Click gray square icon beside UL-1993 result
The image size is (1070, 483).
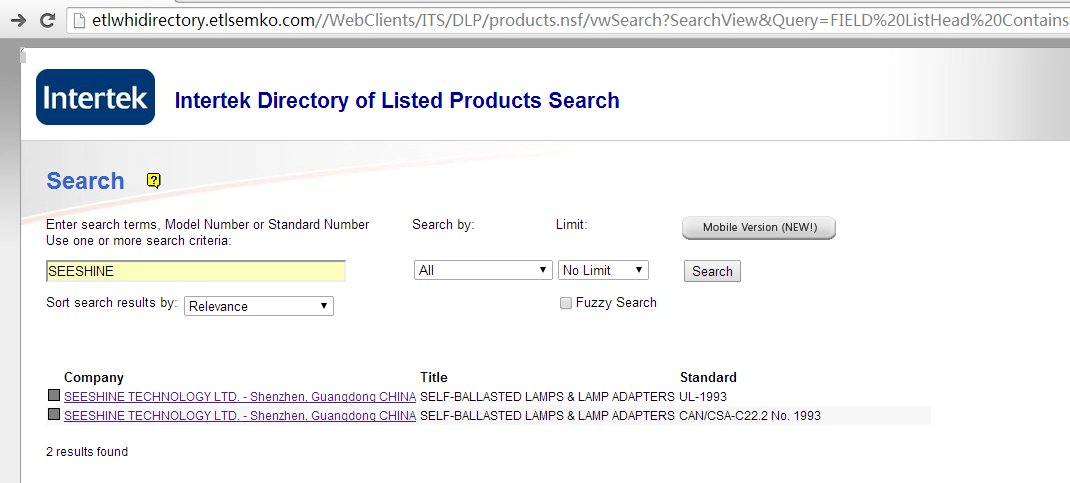click(54, 395)
